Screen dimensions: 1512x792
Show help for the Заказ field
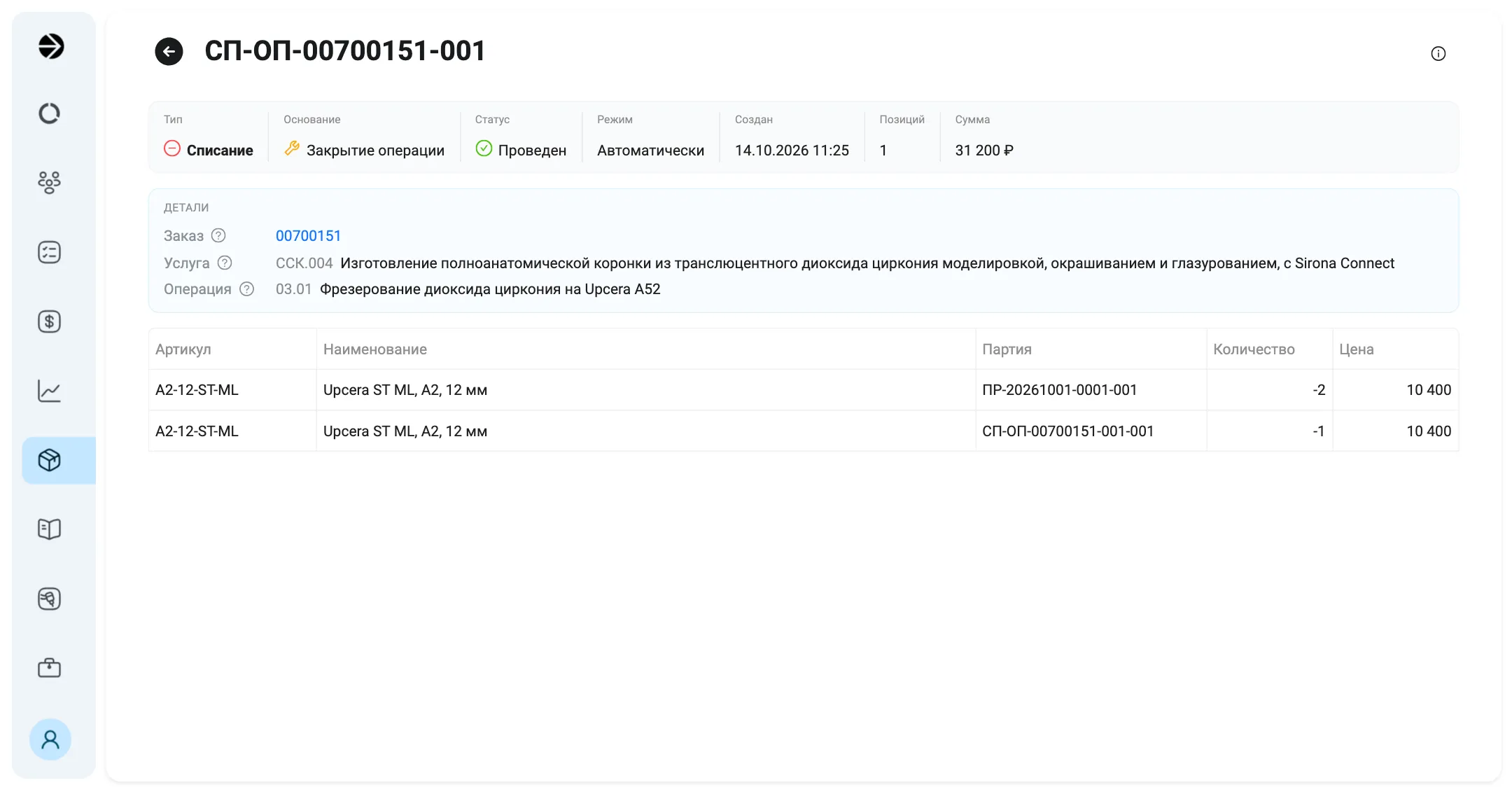click(x=218, y=235)
